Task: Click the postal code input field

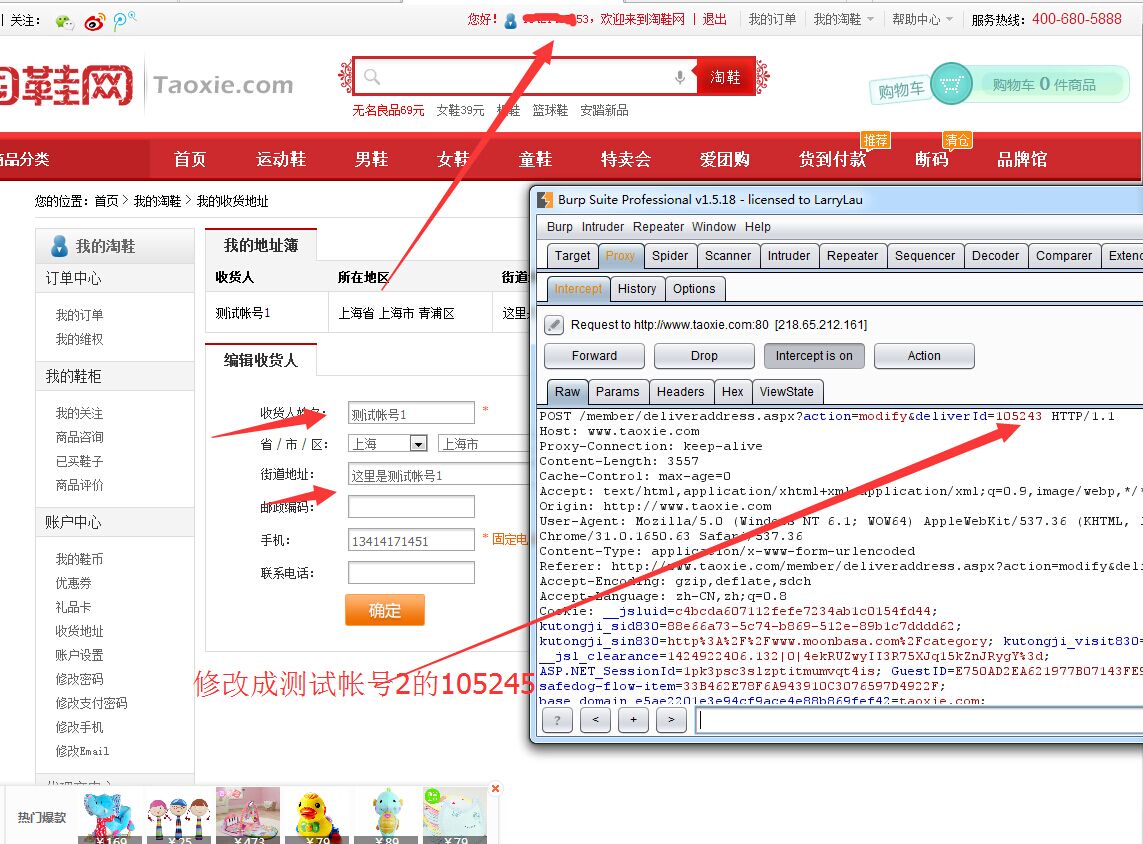Action: [x=411, y=507]
